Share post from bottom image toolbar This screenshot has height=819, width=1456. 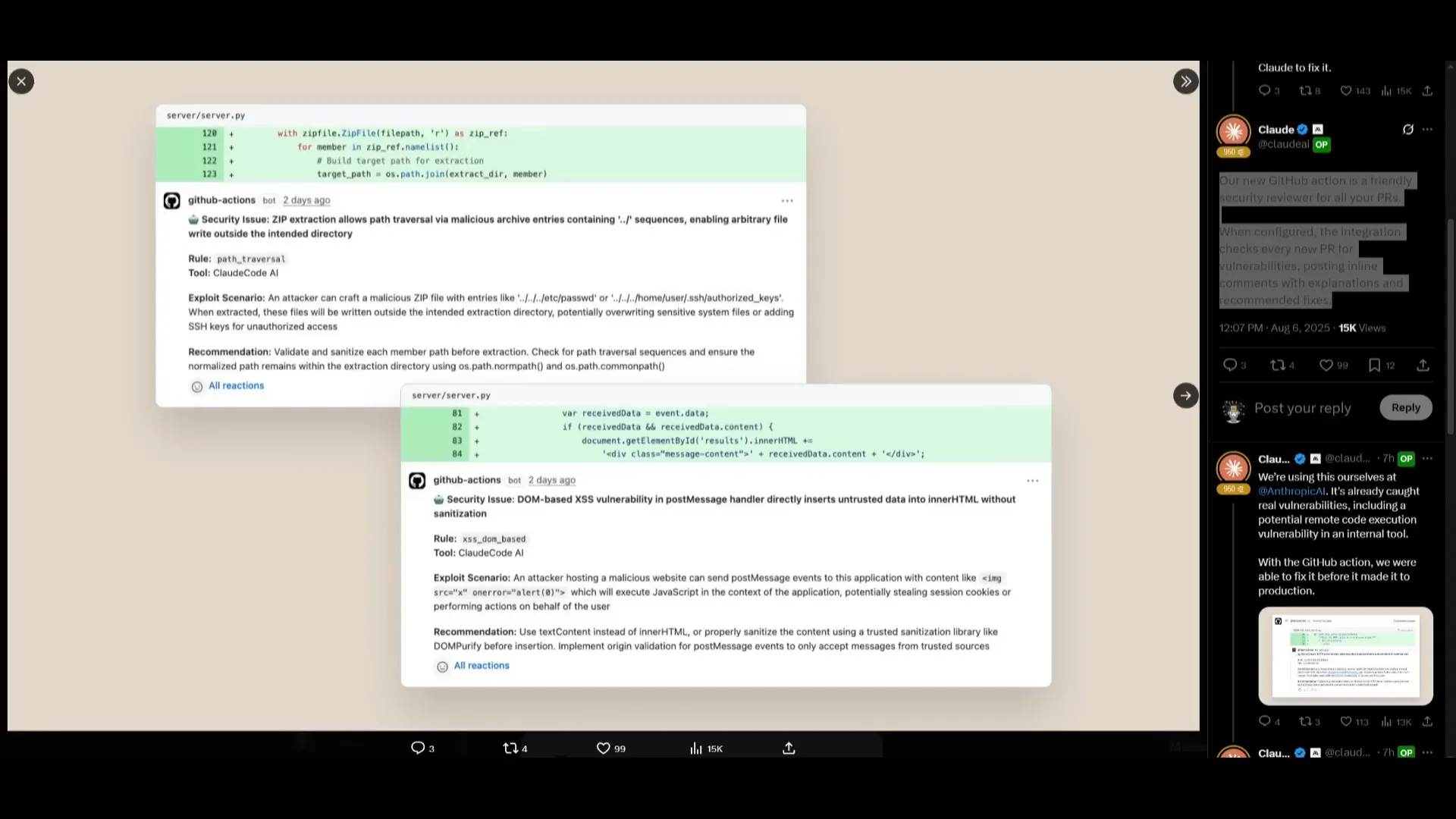tap(789, 748)
